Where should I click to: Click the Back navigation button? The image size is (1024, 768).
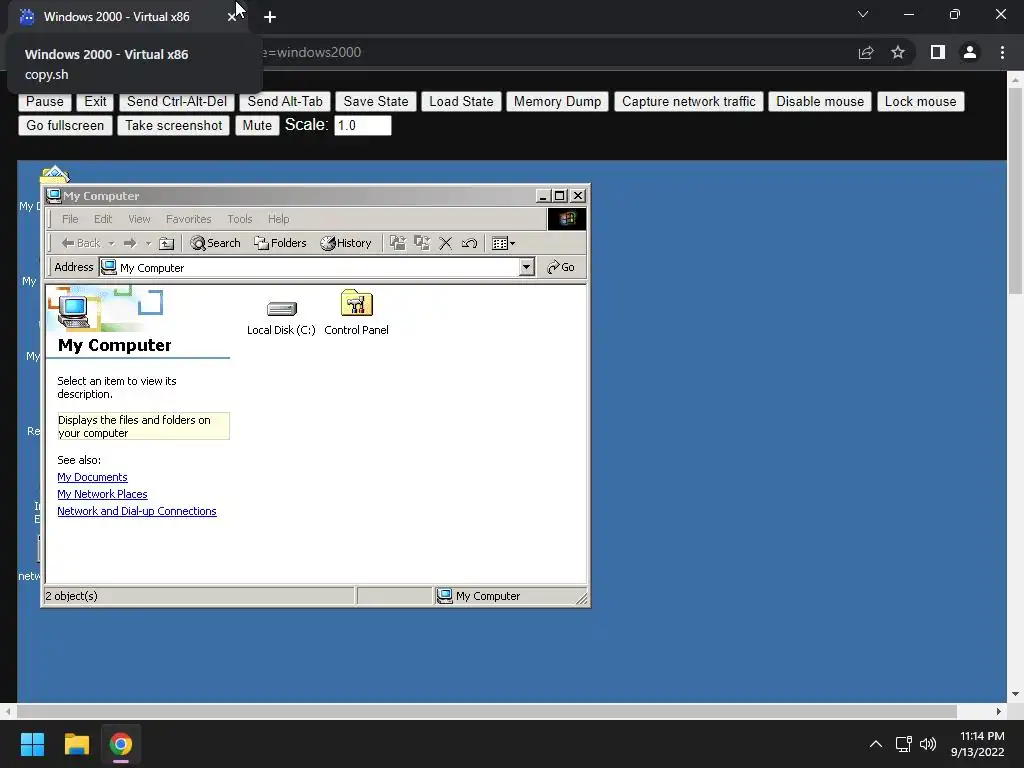tap(81, 244)
